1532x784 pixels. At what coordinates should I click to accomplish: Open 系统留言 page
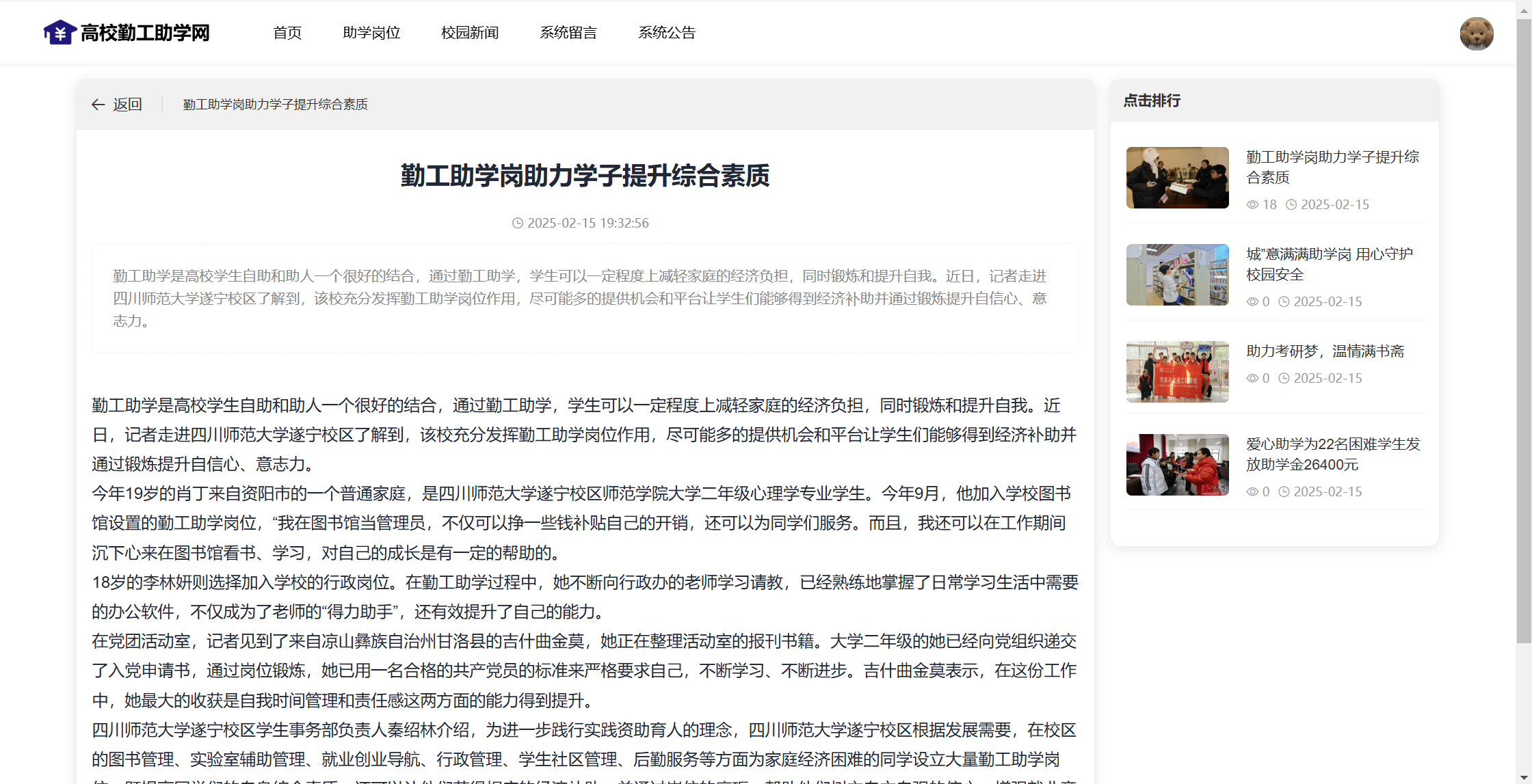[568, 33]
